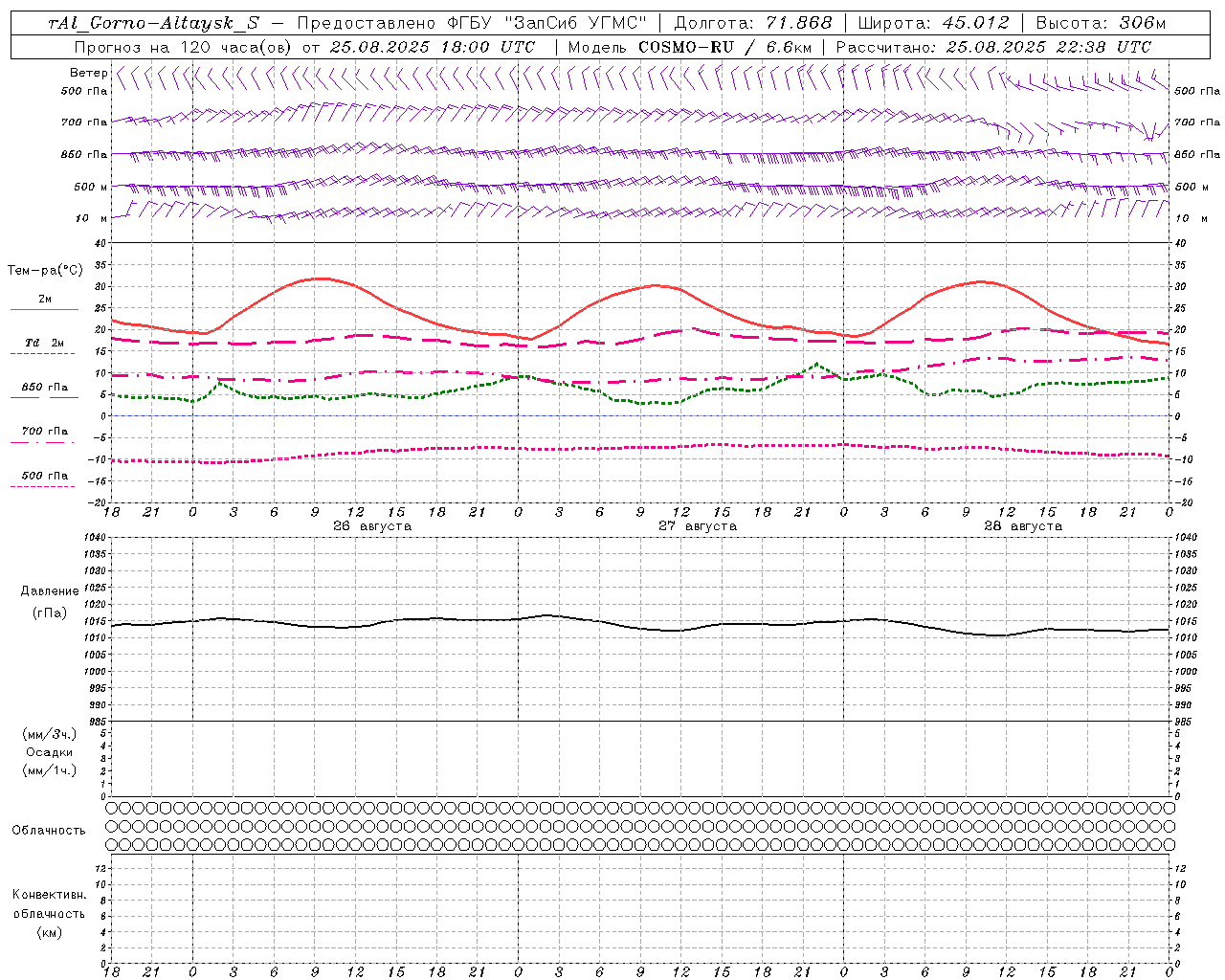This screenshot has width=1225, height=980.
Task: Select the Рассчитано: 25.08.2025 22:38 UTC text
Action: [993, 47]
